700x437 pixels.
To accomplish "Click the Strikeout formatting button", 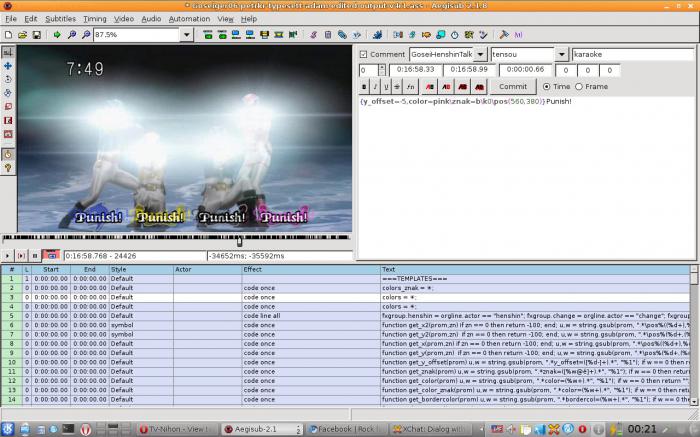I will pyautogui.click(x=397, y=87).
